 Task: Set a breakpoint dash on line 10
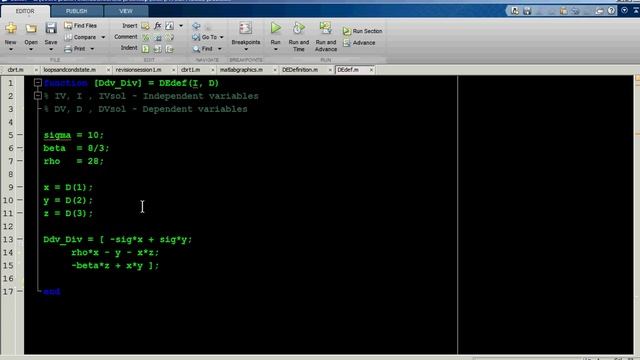pyautogui.click(x=20, y=200)
